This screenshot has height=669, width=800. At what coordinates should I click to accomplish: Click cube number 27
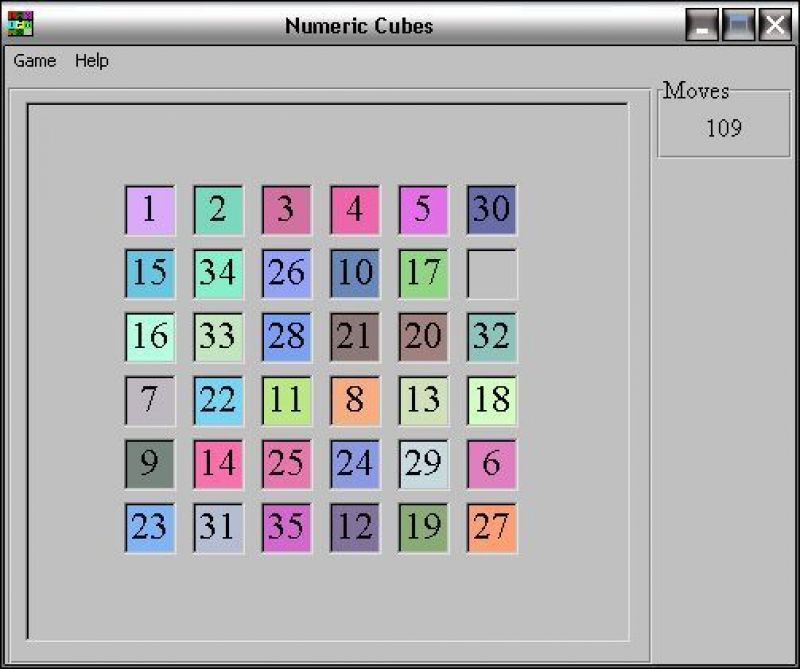coord(492,529)
